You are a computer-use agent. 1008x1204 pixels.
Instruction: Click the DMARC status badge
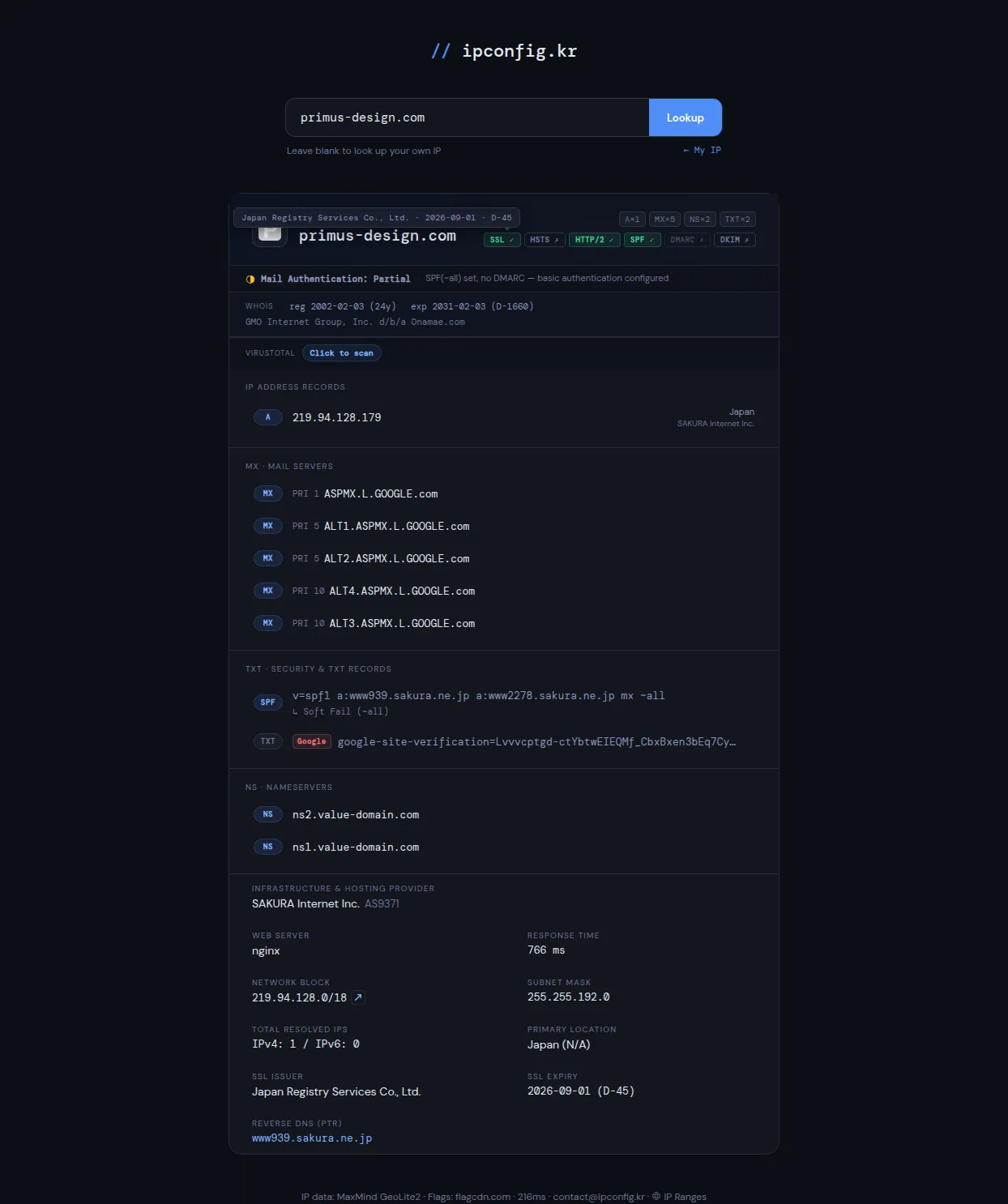[x=687, y=240]
